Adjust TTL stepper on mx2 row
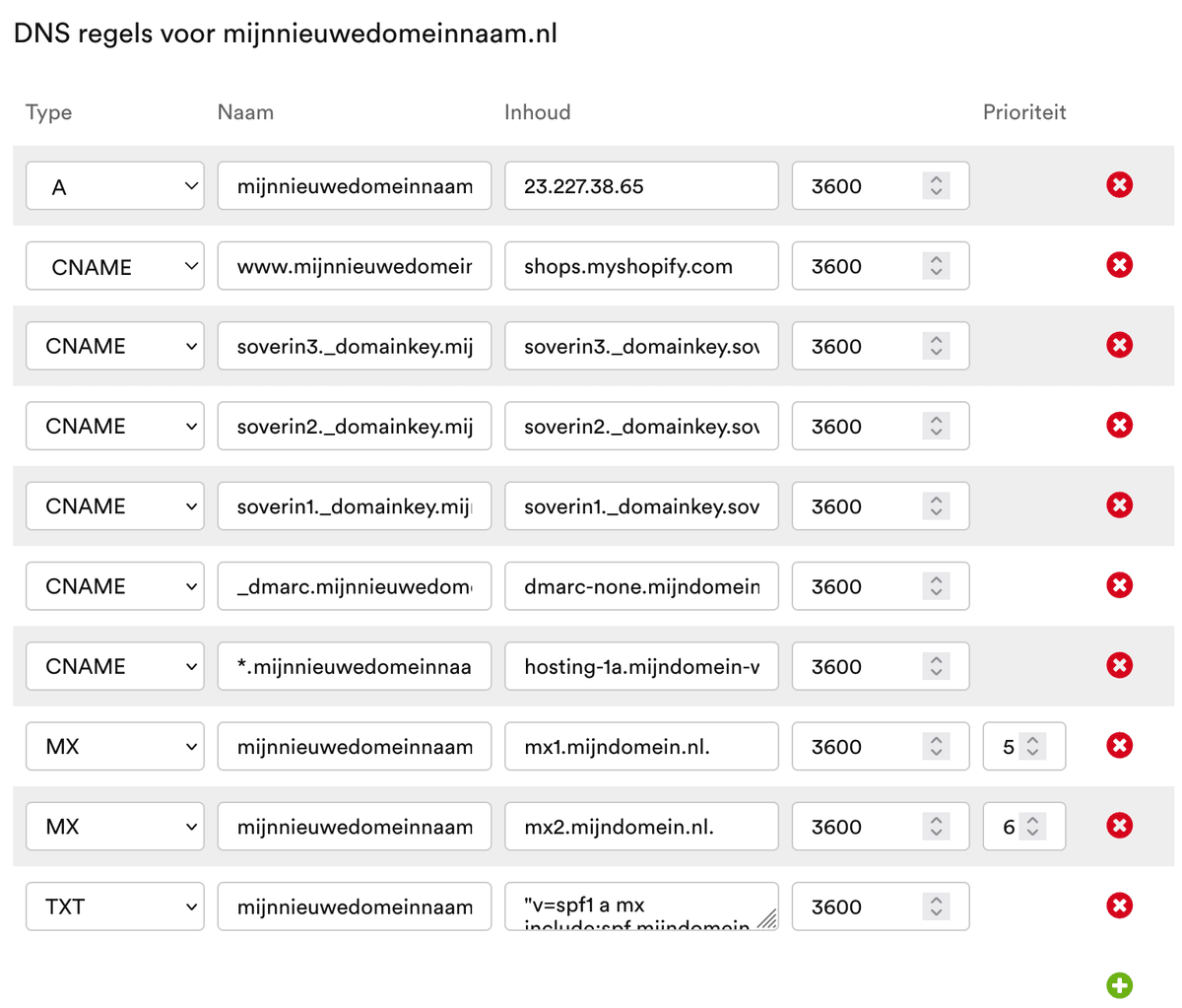 [x=937, y=826]
